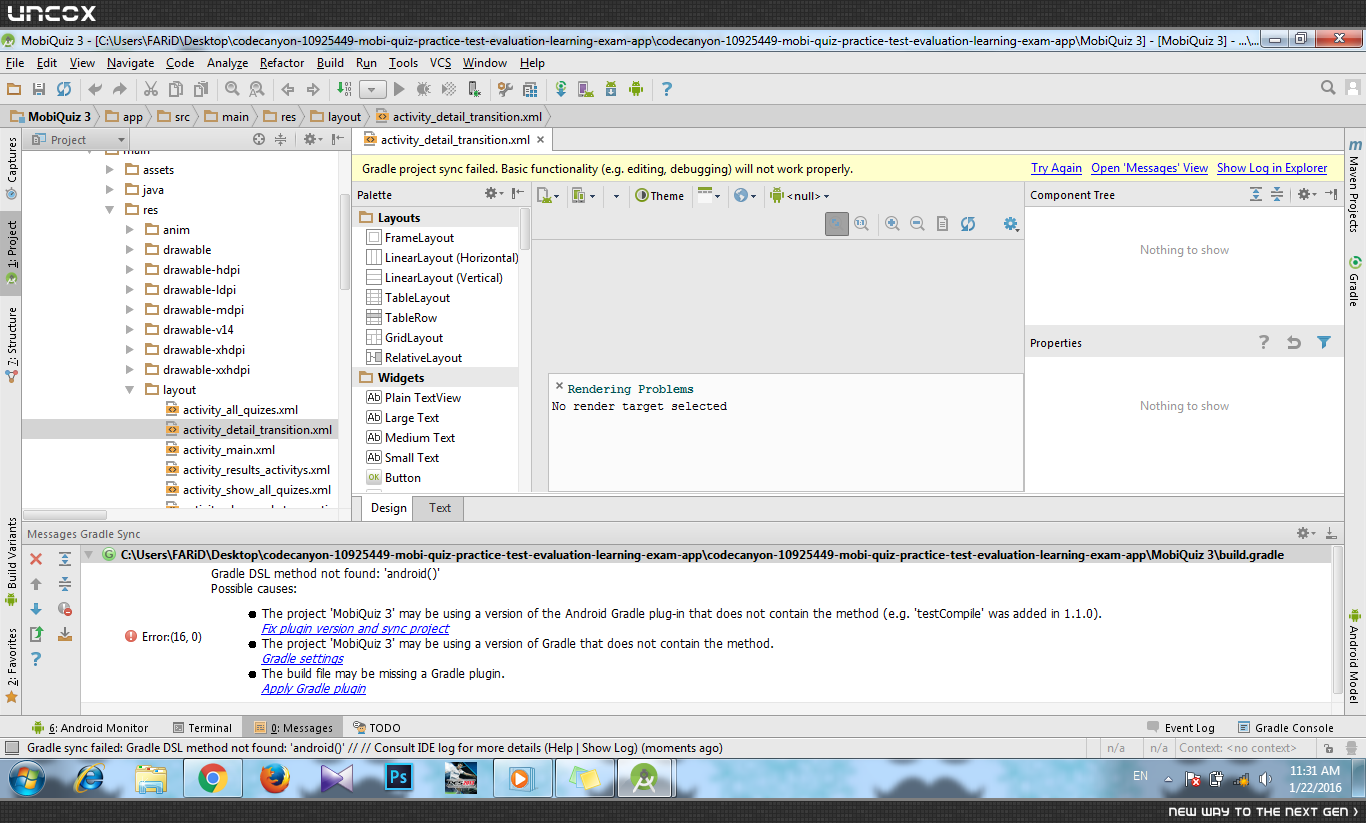The height and width of the screenshot is (823, 1366).
Task: Click the blue Help question mark in toolbar
Action: (667, 89)
